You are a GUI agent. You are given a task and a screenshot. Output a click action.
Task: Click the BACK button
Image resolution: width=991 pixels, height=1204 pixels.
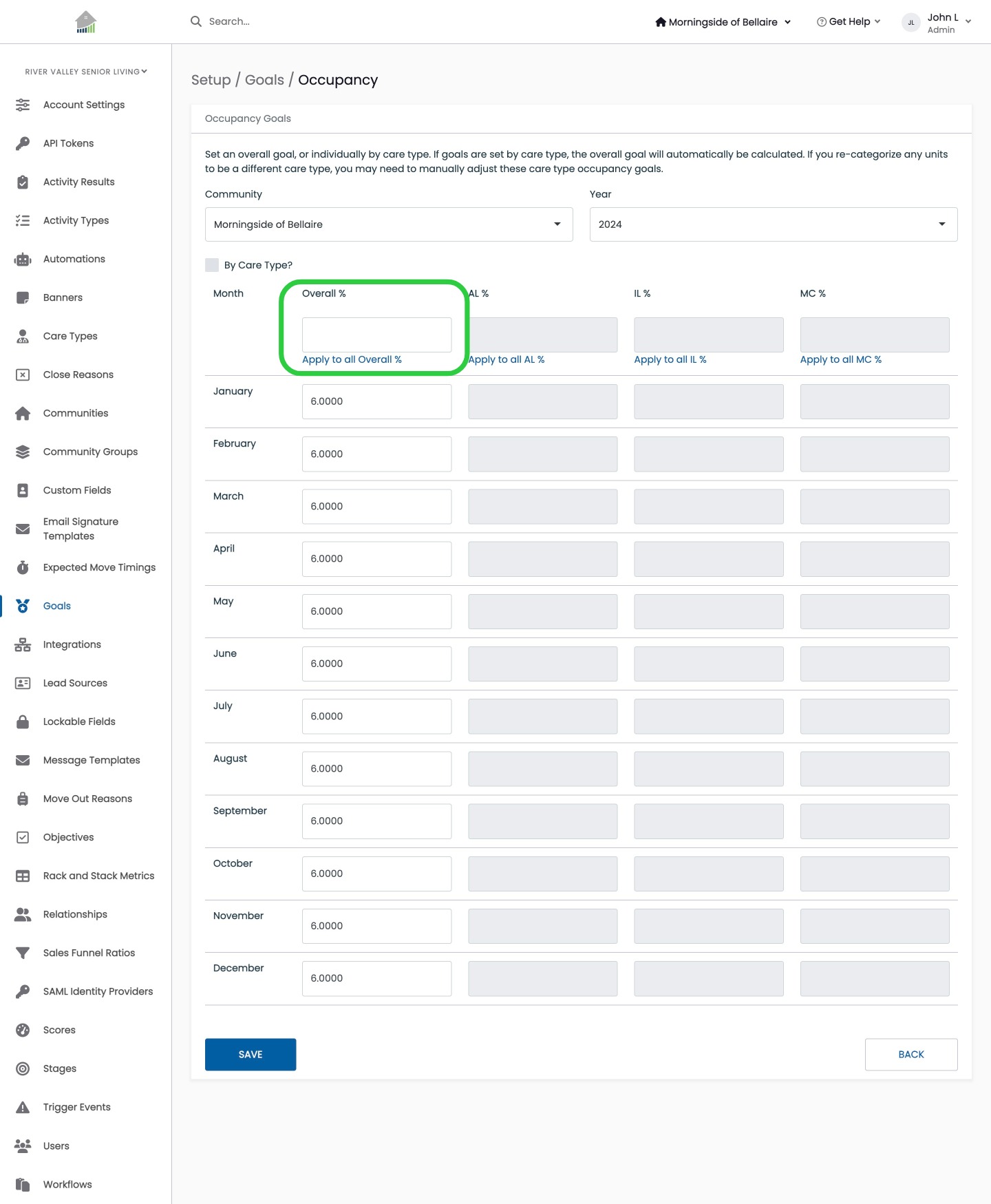(911, 1055)
